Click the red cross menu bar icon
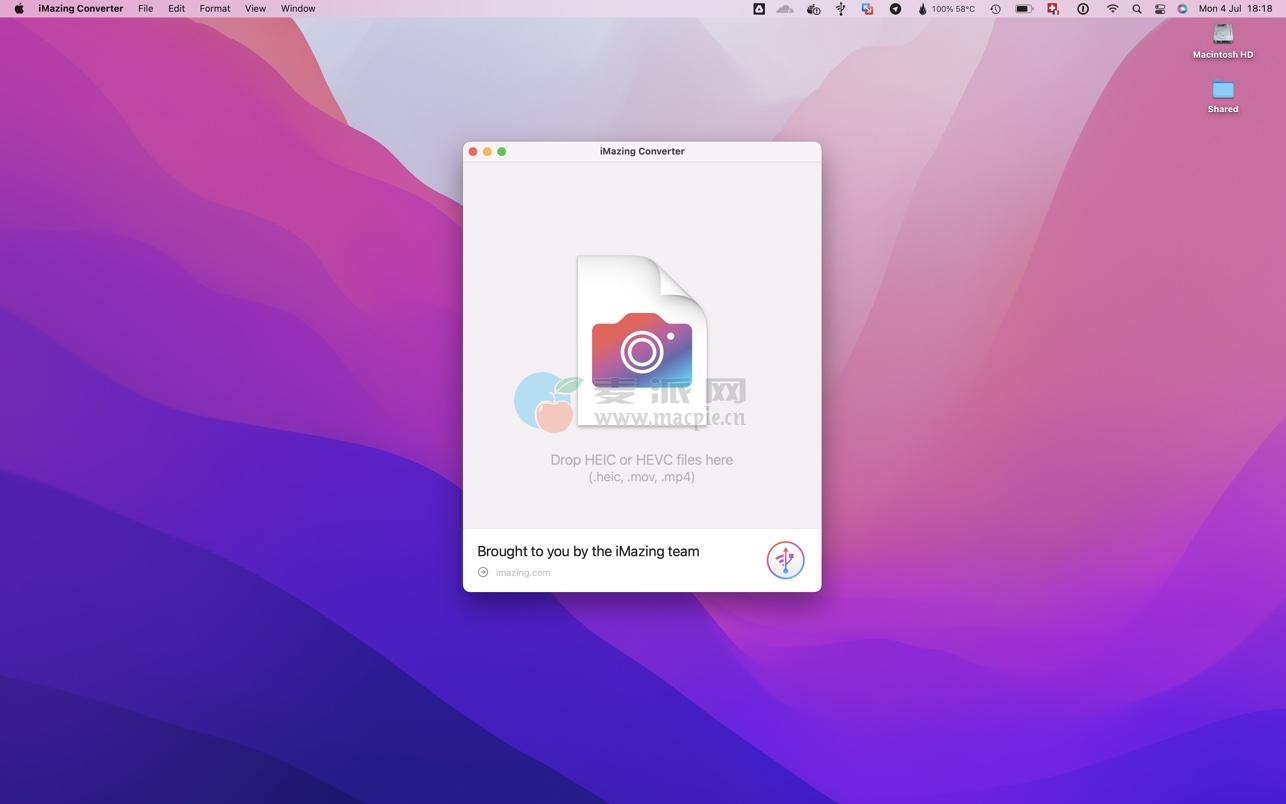Screen dimensions: 1286x804 pyautogui.click(x=1053, y=9)
